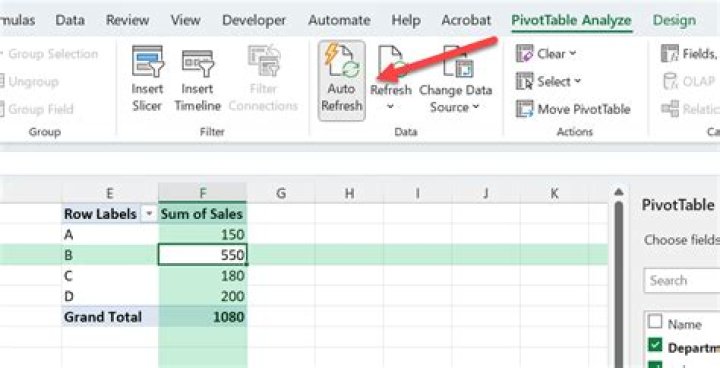The image size is (720, 368).
Task: Select the Row Labels cell
Action: [x=110, y=214]
